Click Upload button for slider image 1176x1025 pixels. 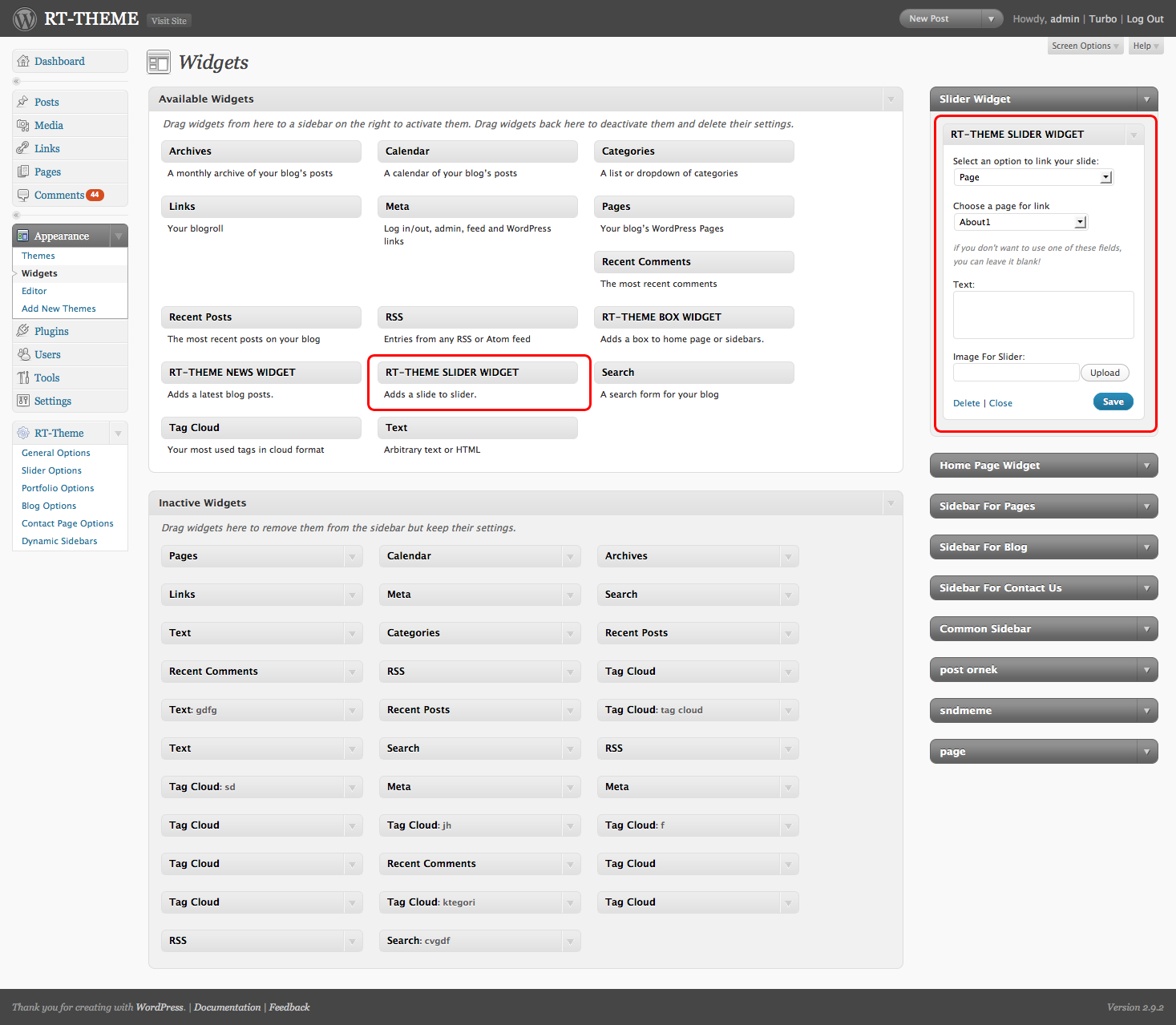[x=1105, y=373]
